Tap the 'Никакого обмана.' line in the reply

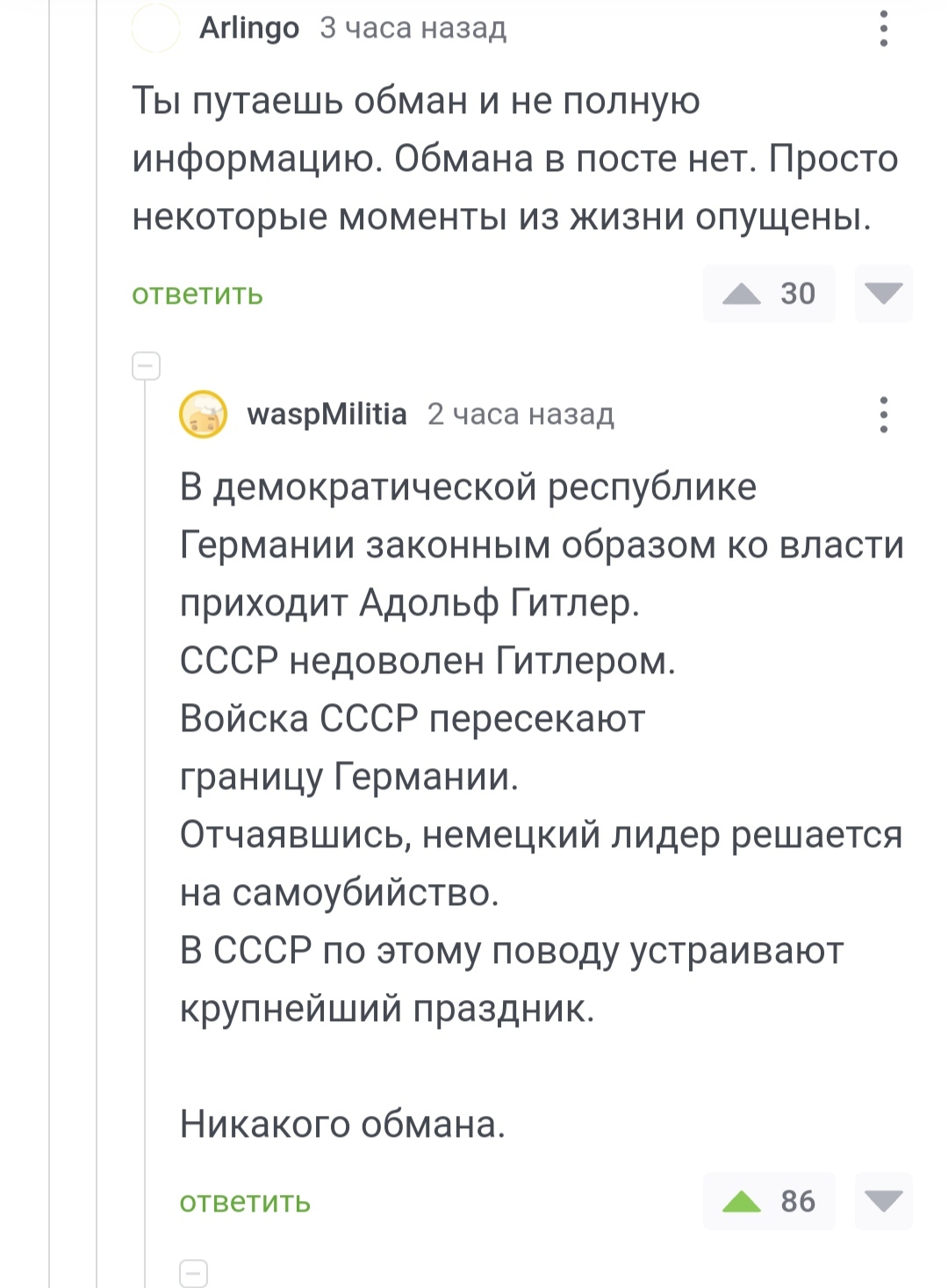pyautogui.click(x=342, y=1124)
